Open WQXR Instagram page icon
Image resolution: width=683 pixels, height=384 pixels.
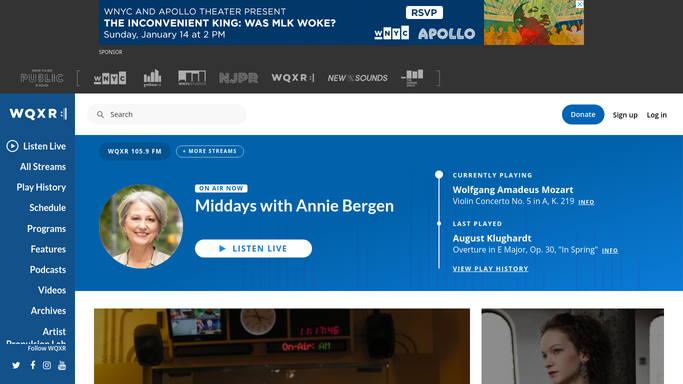tap(47, 365)
